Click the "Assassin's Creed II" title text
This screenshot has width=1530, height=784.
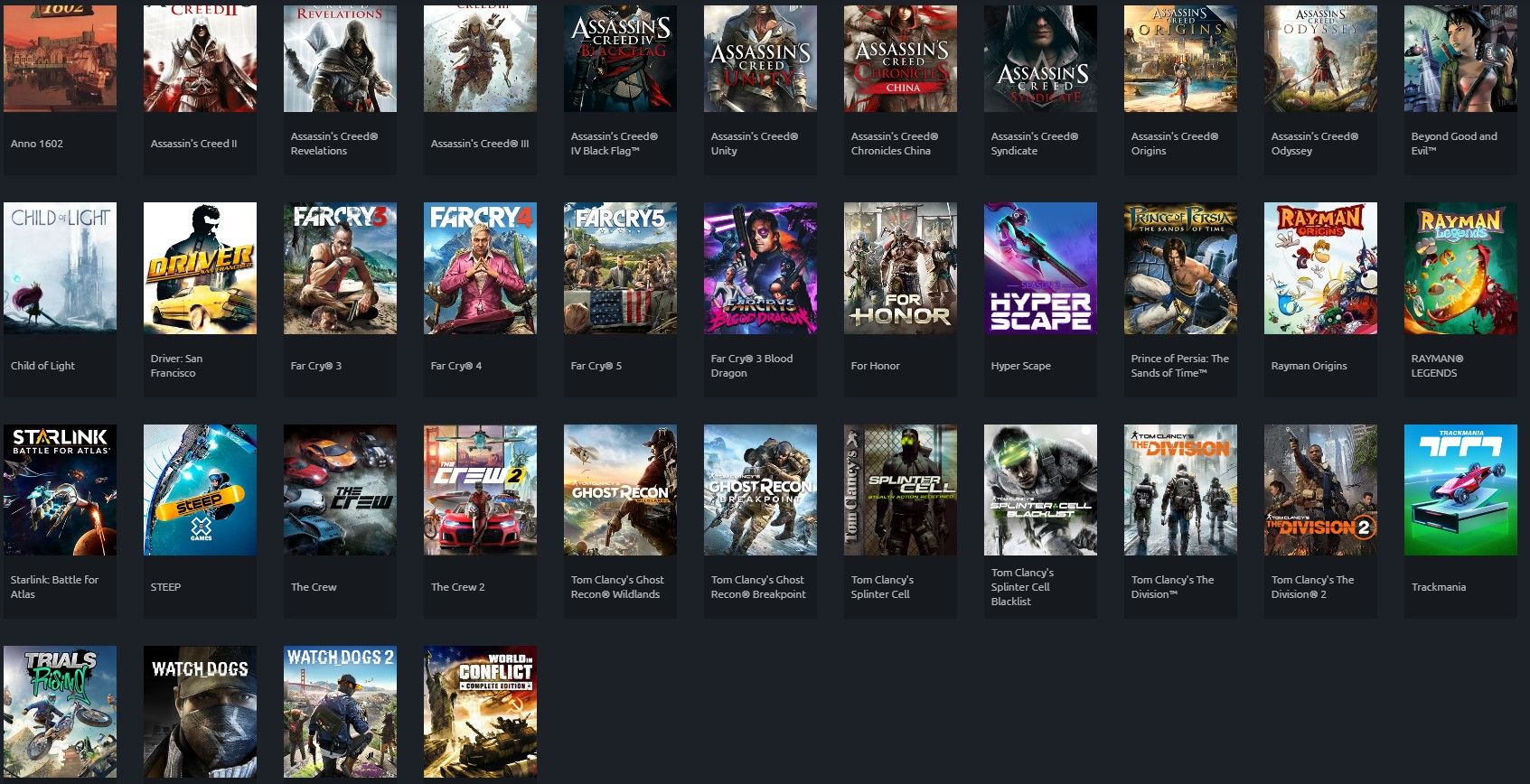pos(193,144)
